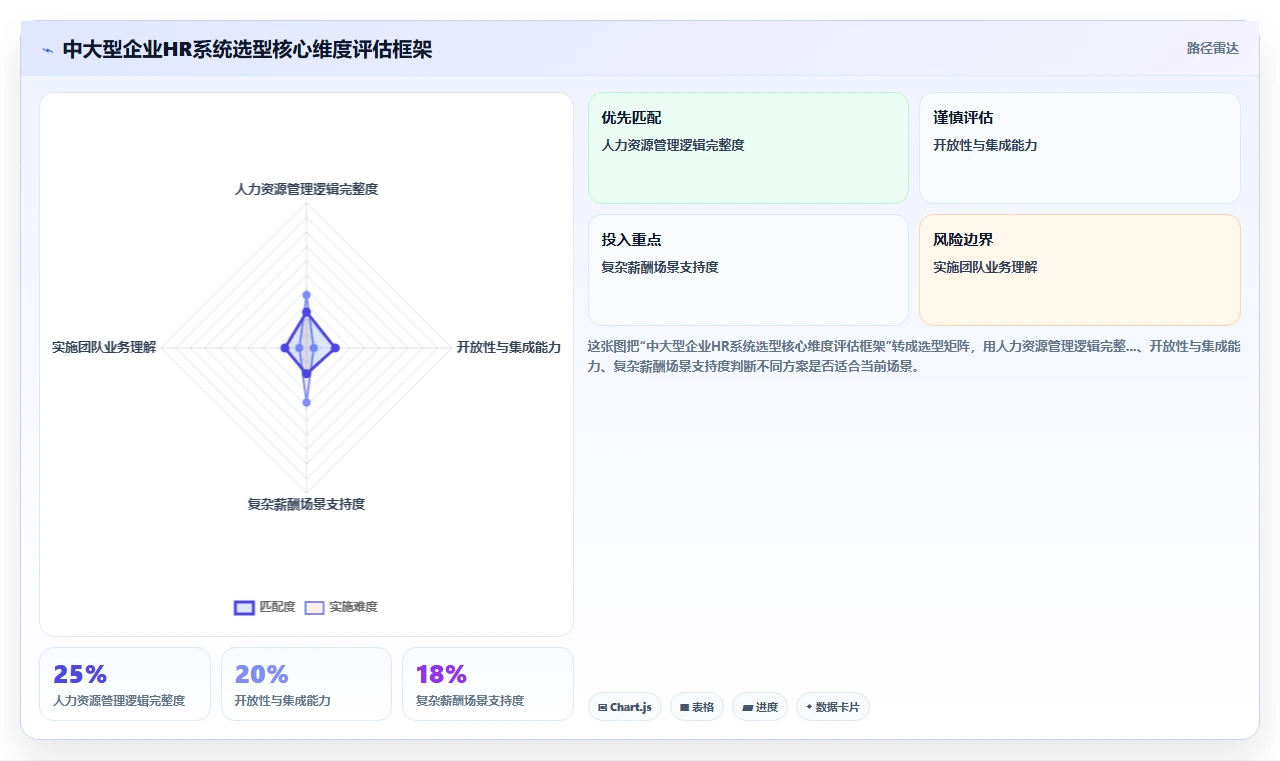The width and height of the screenshot is (1280, 761).
Task: Select the 数据卡片 tag
Action: (x=833, y=707)
